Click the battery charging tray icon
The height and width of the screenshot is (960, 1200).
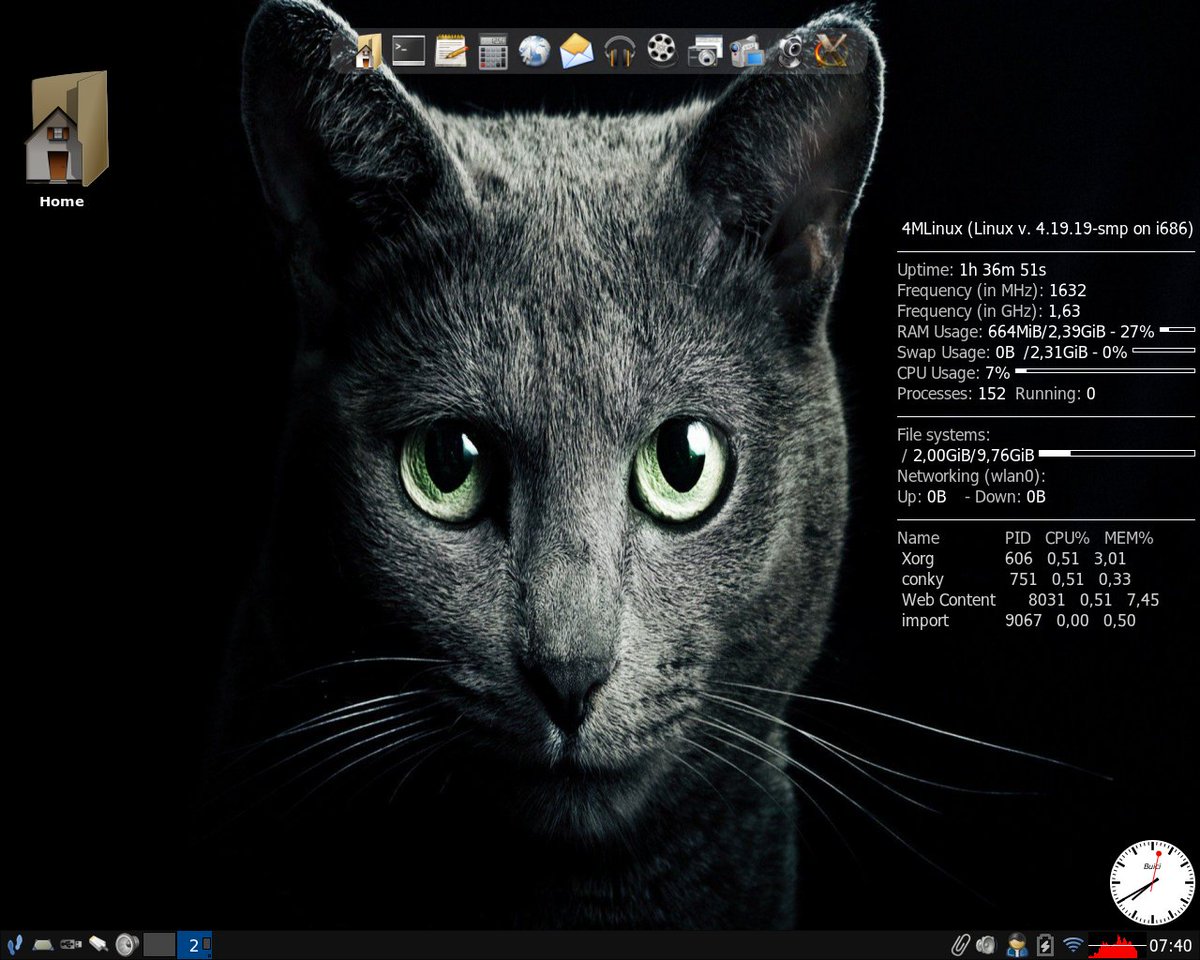(1045, 944)
